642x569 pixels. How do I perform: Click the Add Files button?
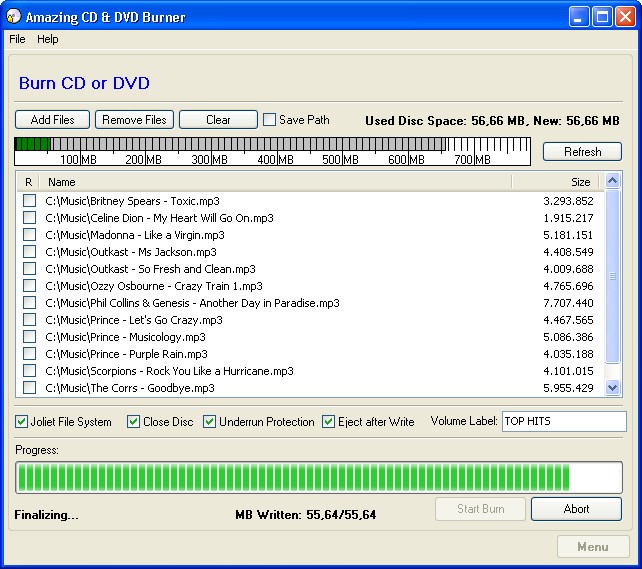[x=52, y=120]
